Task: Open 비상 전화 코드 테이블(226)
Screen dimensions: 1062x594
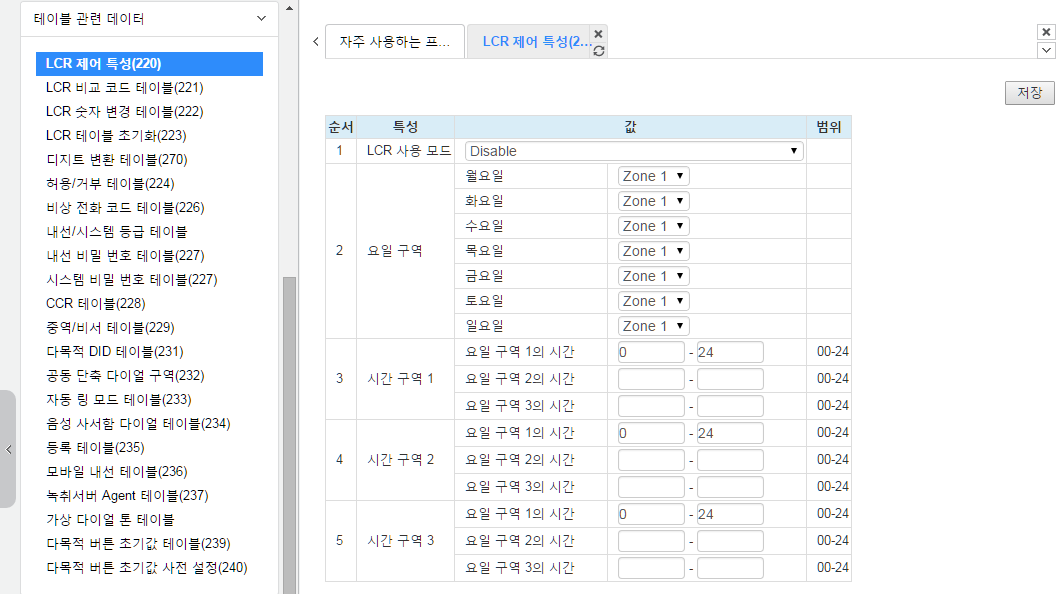Action: (125, 208)
